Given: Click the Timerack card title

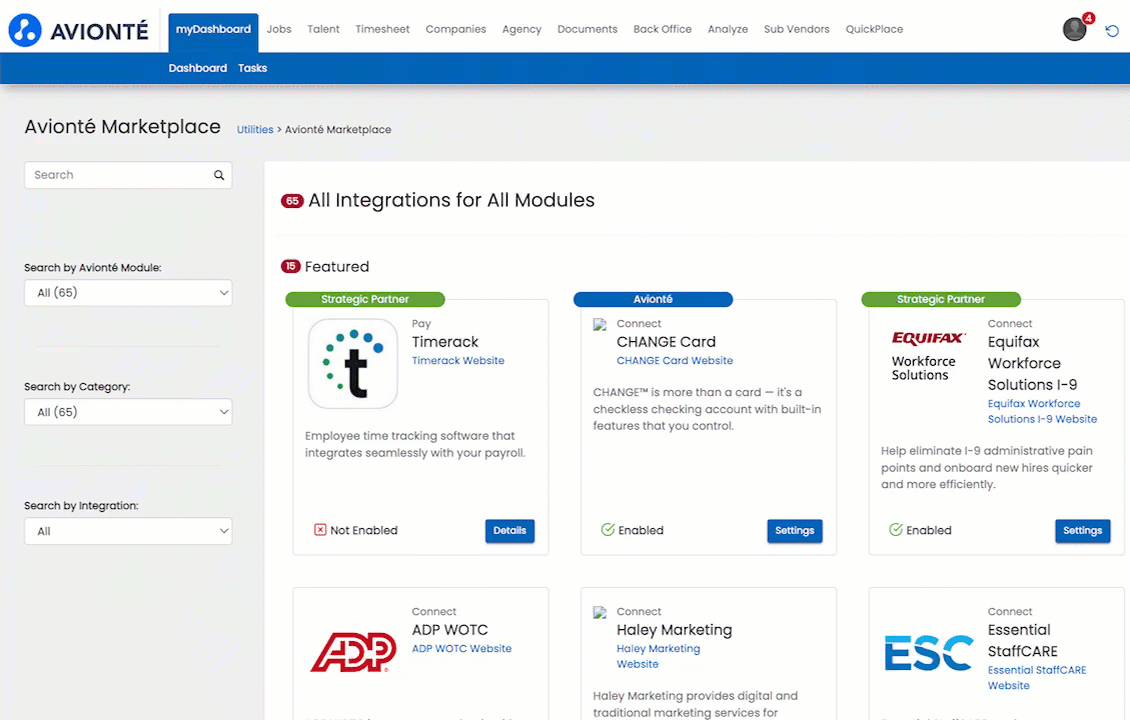Looking at the screenshot, I should (445, 342).
